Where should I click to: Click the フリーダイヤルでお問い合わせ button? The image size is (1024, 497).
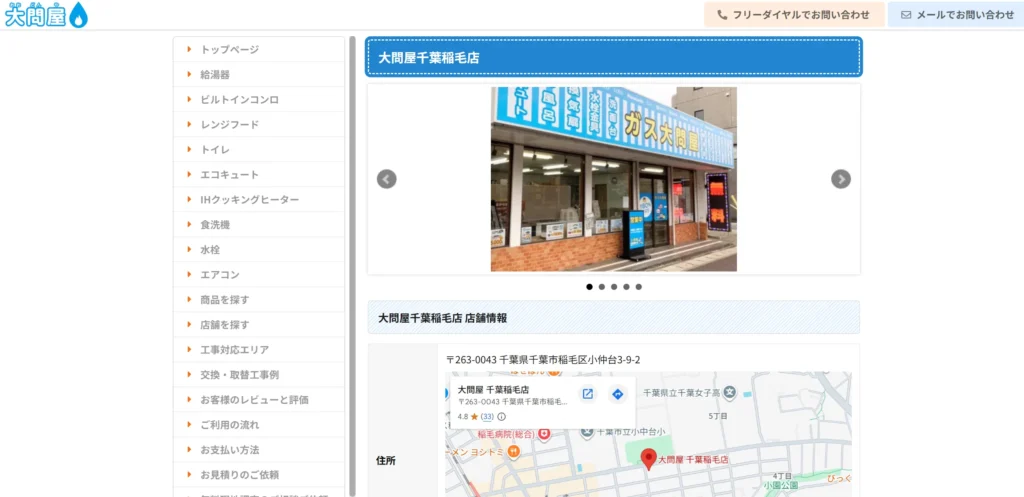click(794, 15)
